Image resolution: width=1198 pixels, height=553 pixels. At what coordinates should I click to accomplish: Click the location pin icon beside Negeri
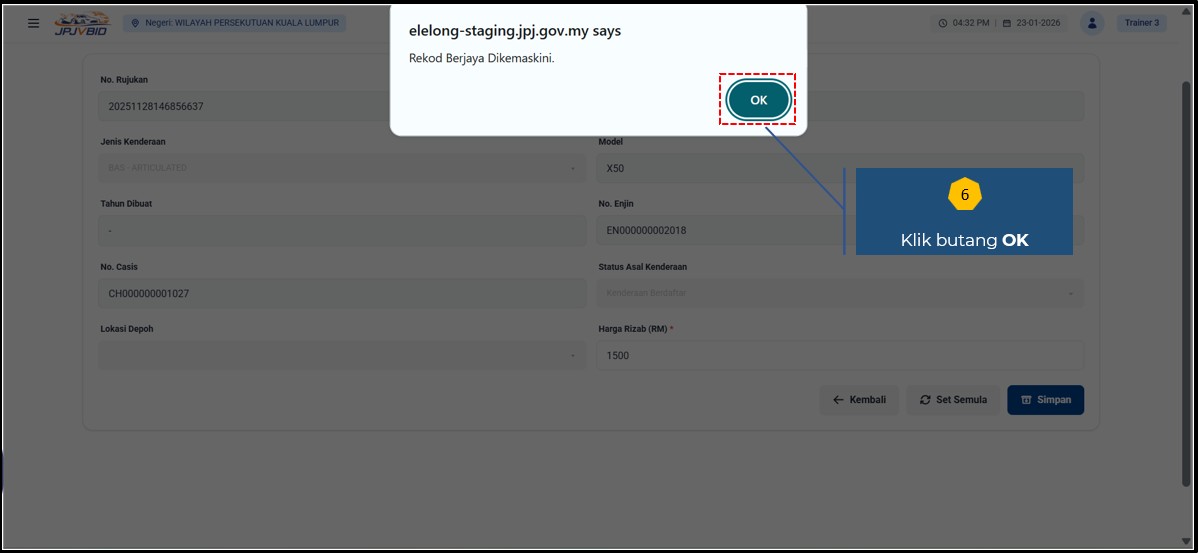coord(136,22)
